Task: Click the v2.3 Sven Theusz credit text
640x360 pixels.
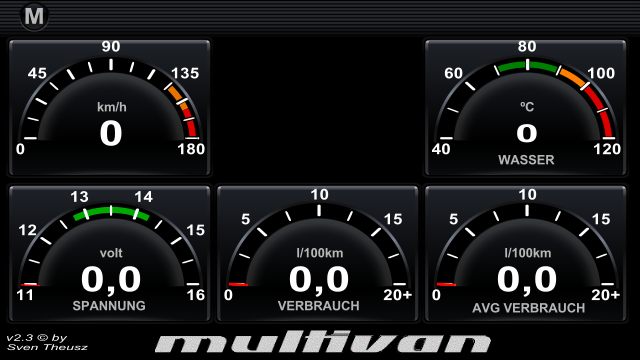Action: (x=47, y=342)
